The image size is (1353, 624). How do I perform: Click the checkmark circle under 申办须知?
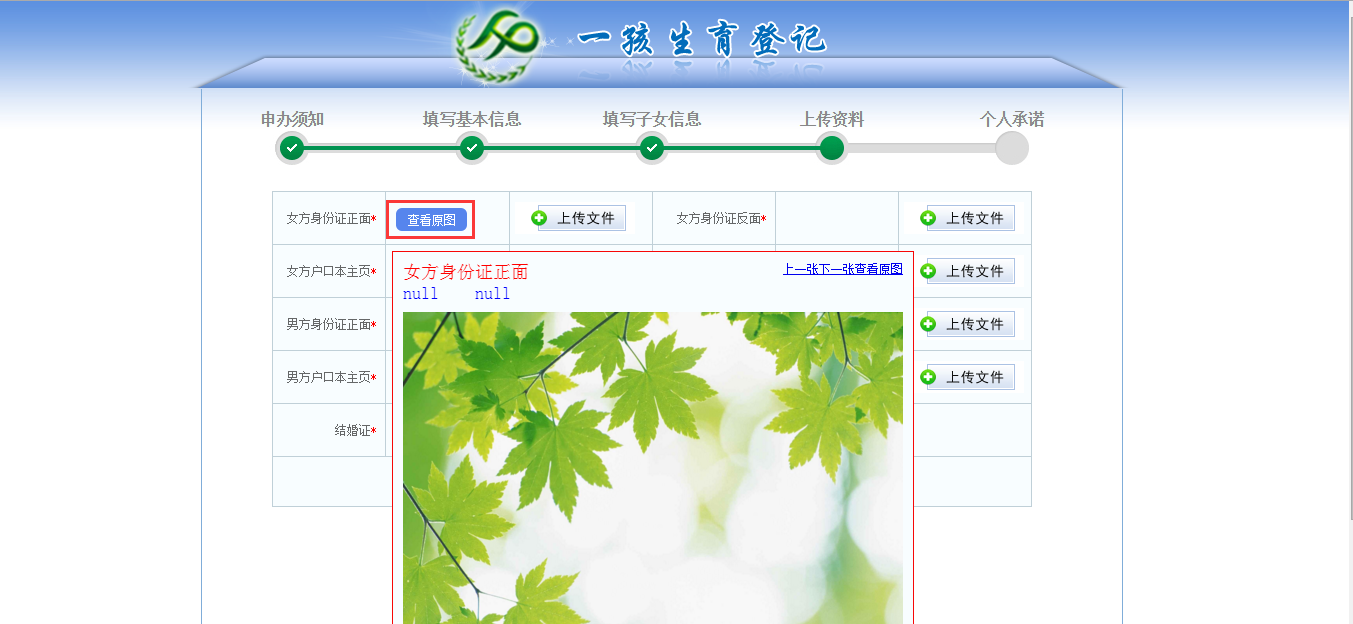coord(291,147)
